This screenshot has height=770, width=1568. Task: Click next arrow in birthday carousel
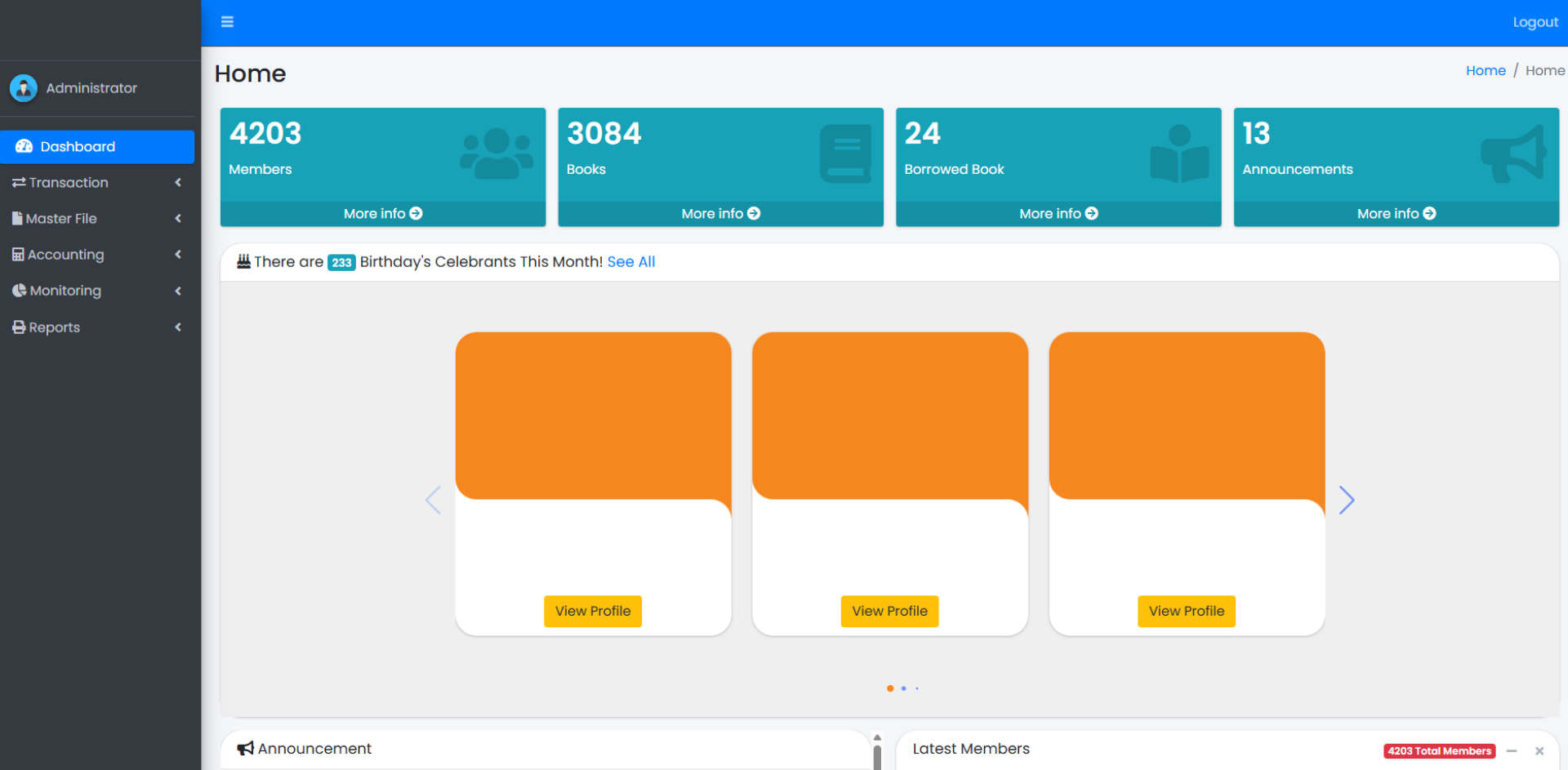click(x=1347, y=500)
